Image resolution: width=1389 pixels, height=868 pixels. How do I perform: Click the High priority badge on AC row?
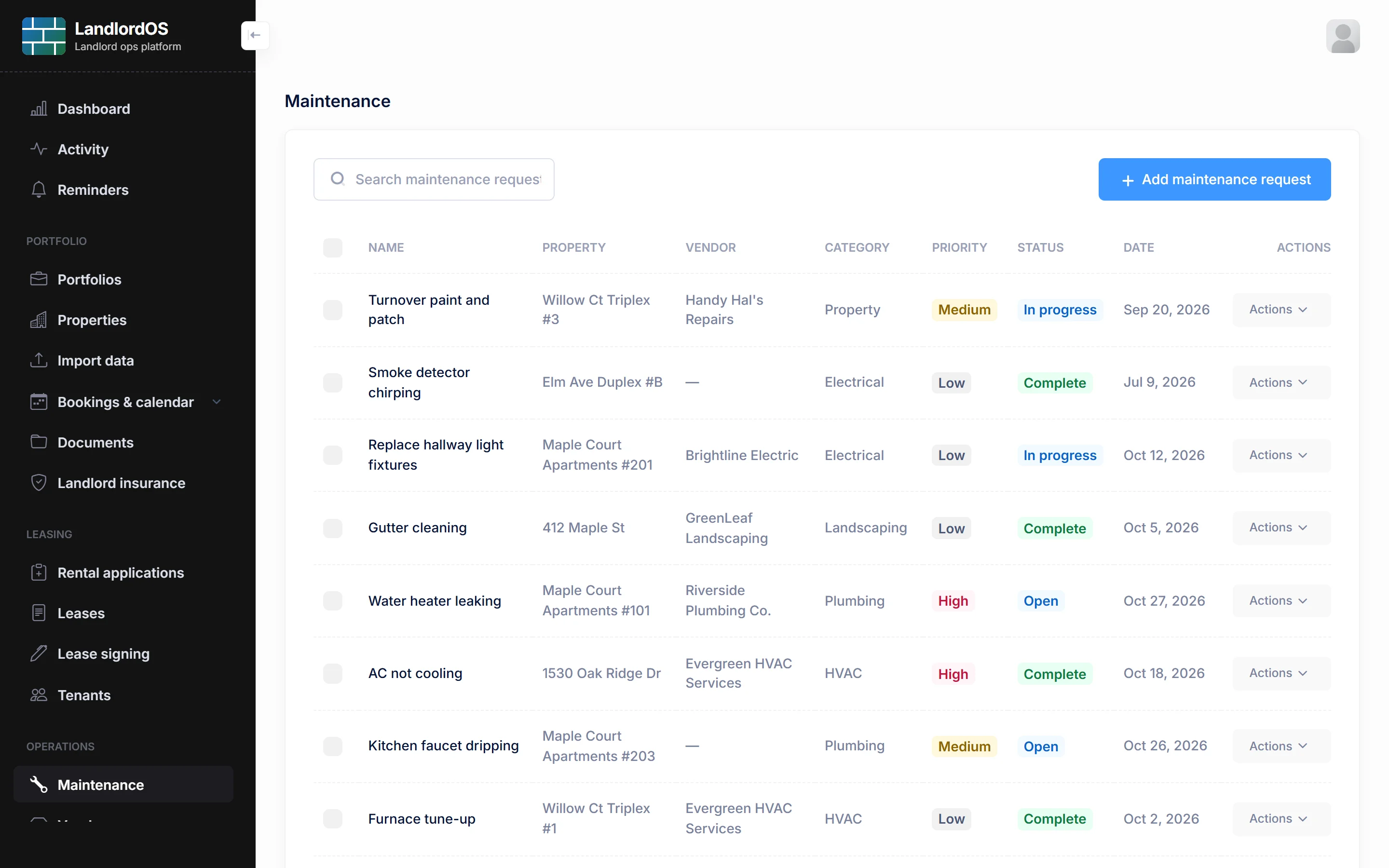coord(953,673)
